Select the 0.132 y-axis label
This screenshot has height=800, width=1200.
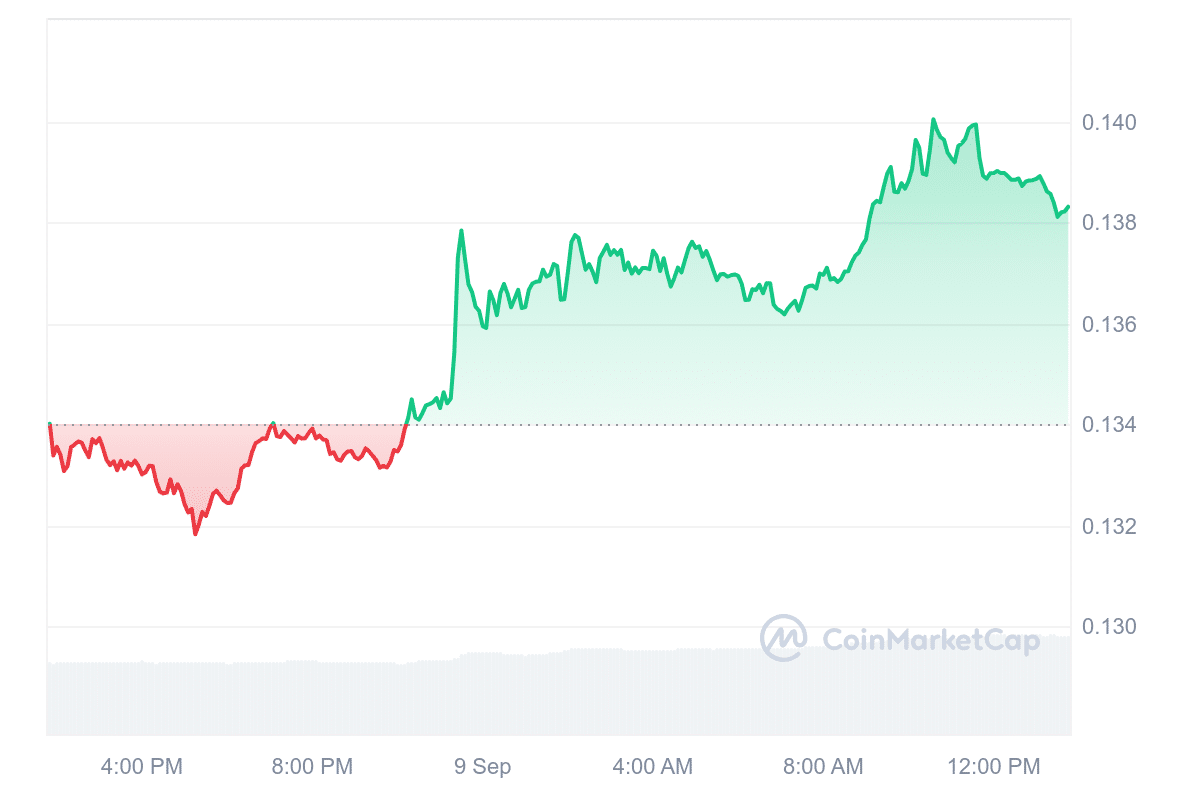[1108, 526]
